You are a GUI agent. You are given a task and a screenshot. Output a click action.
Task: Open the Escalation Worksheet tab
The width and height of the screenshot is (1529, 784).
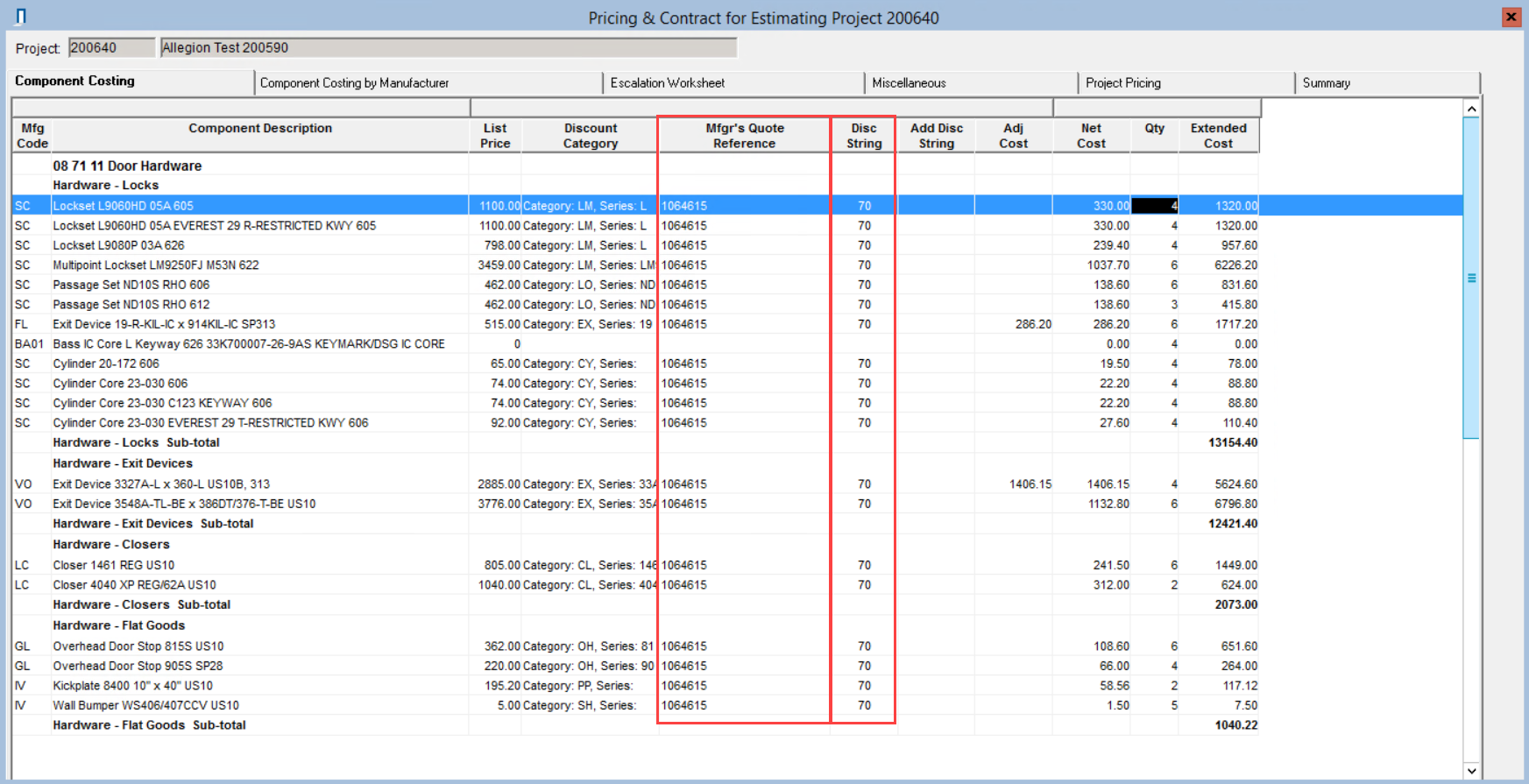click(734, 83)
